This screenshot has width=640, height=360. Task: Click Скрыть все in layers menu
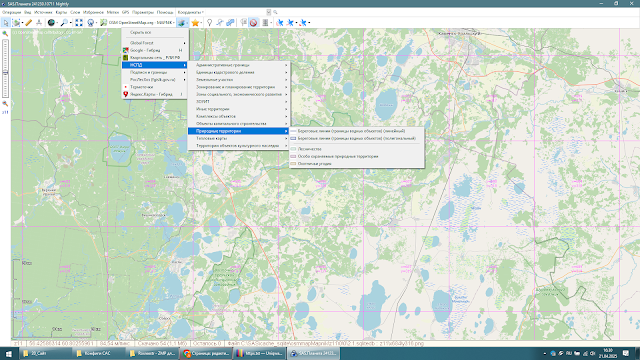155,32
